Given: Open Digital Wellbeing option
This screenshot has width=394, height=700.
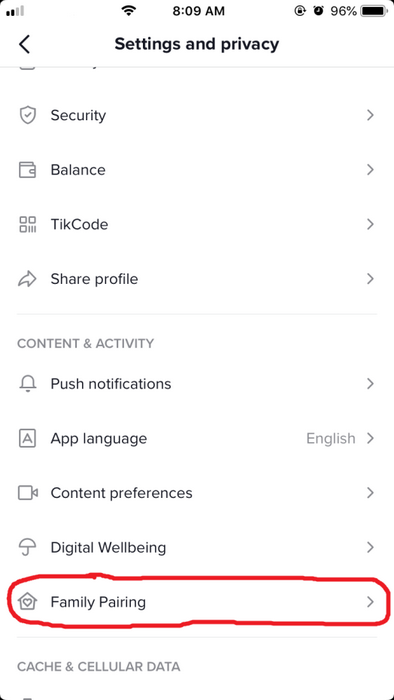Looking at the screenshot, I should 197,548.
